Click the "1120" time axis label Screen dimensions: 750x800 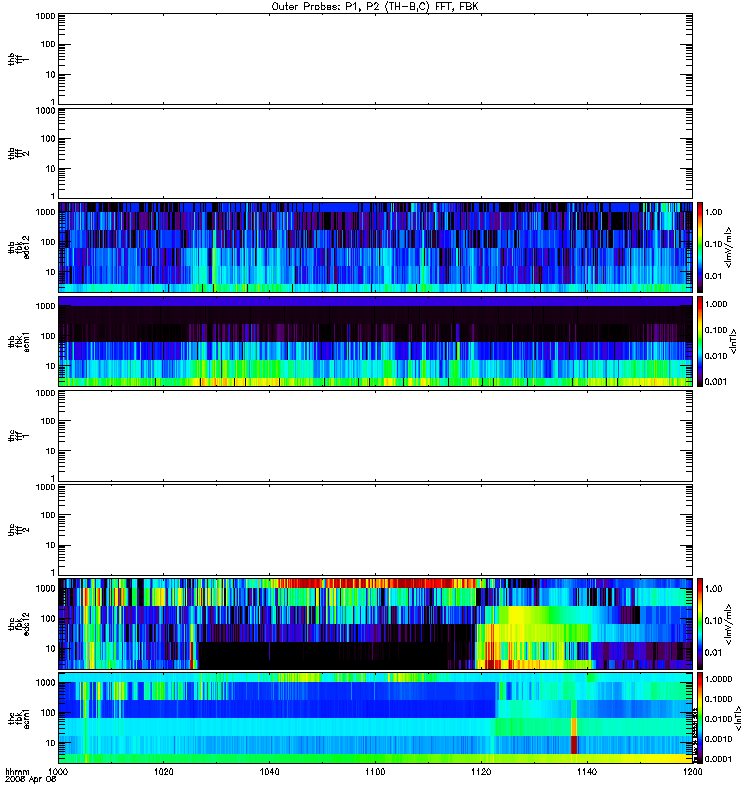coord(481,771)
